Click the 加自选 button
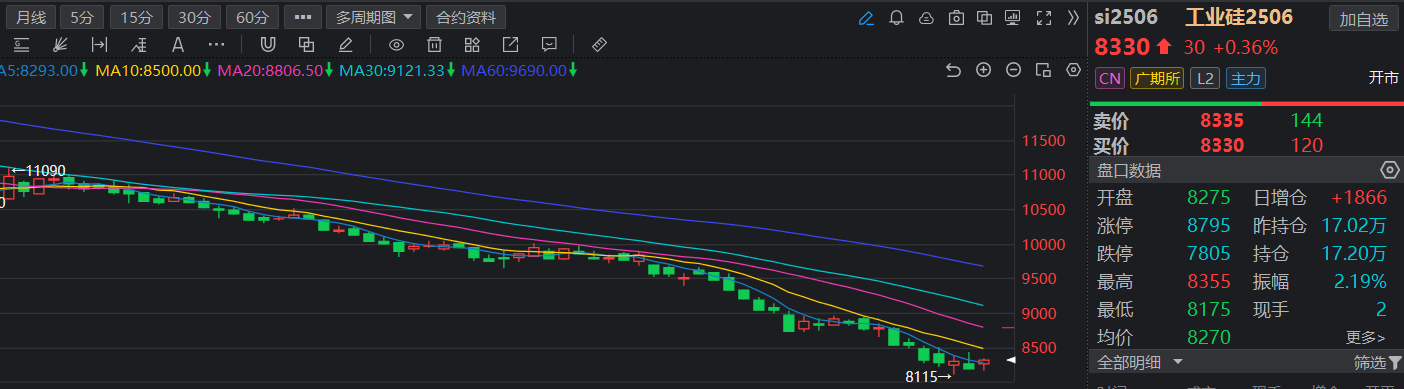The height and width of the screenshot is (389, 1404). coord(1364,18)
